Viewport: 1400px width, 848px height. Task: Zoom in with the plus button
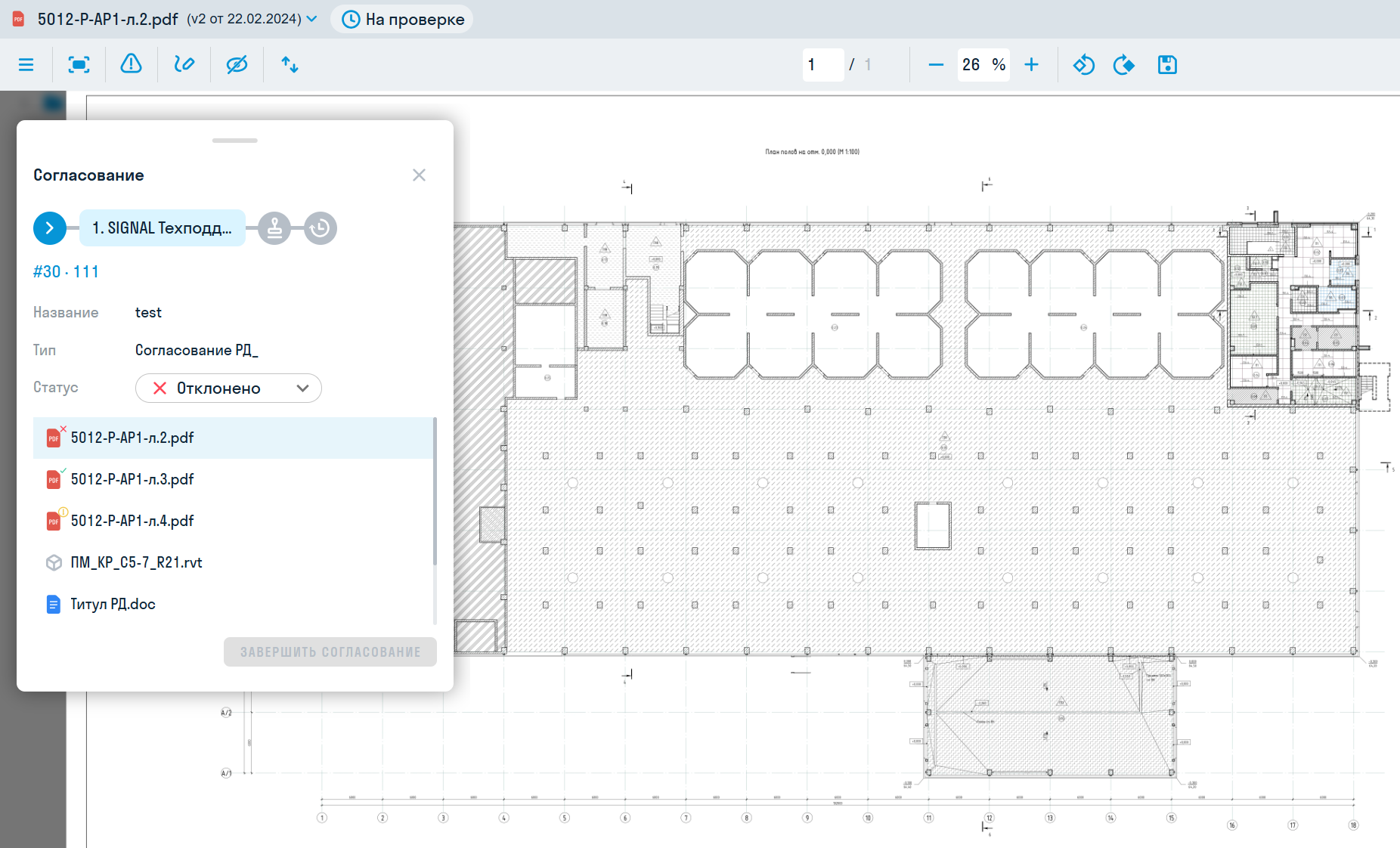coord(1031,65)
